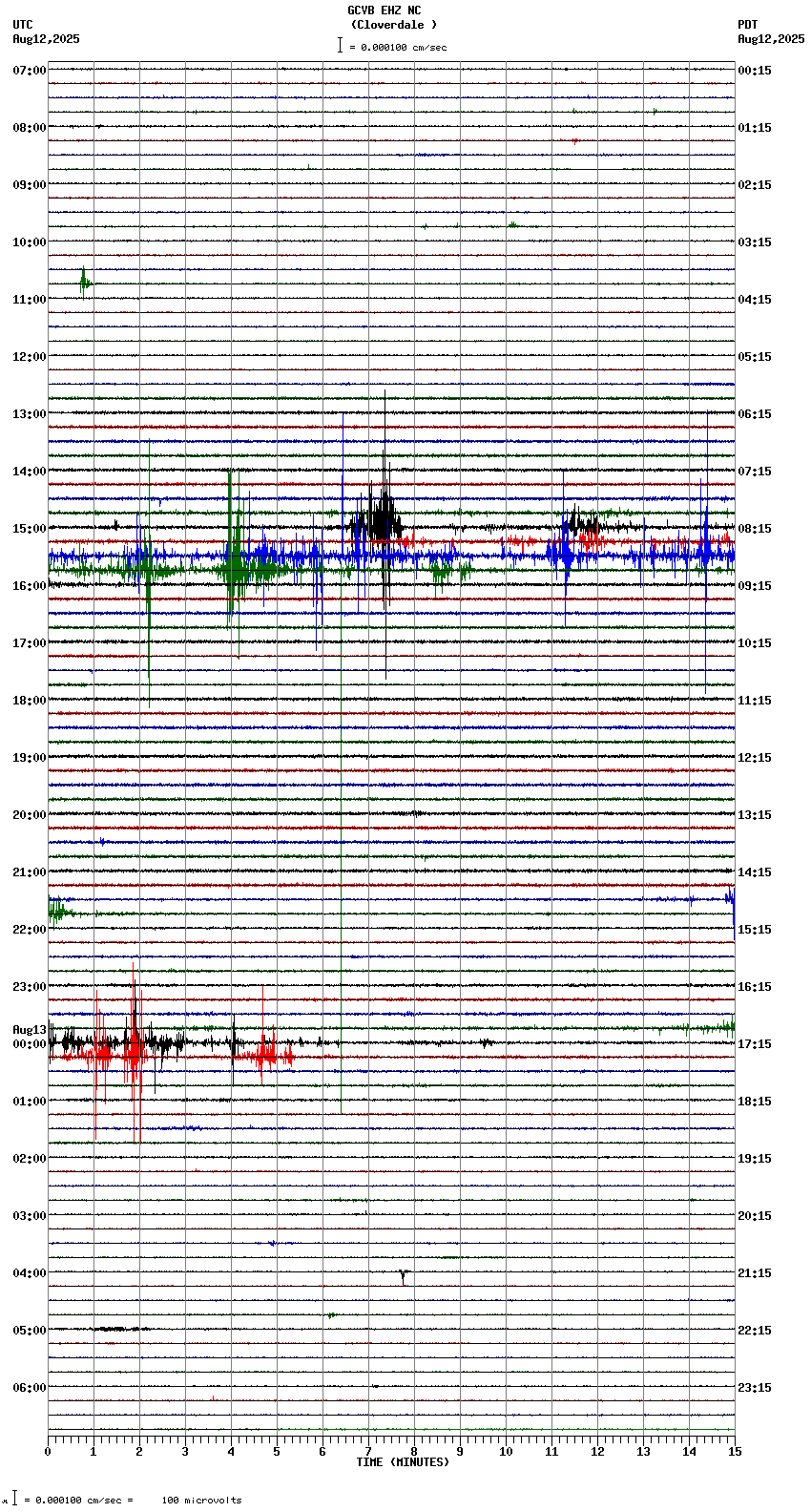The image size is (811, 1512).
Task: Click the 08:00 UTC row label
Action: [29, 128]
